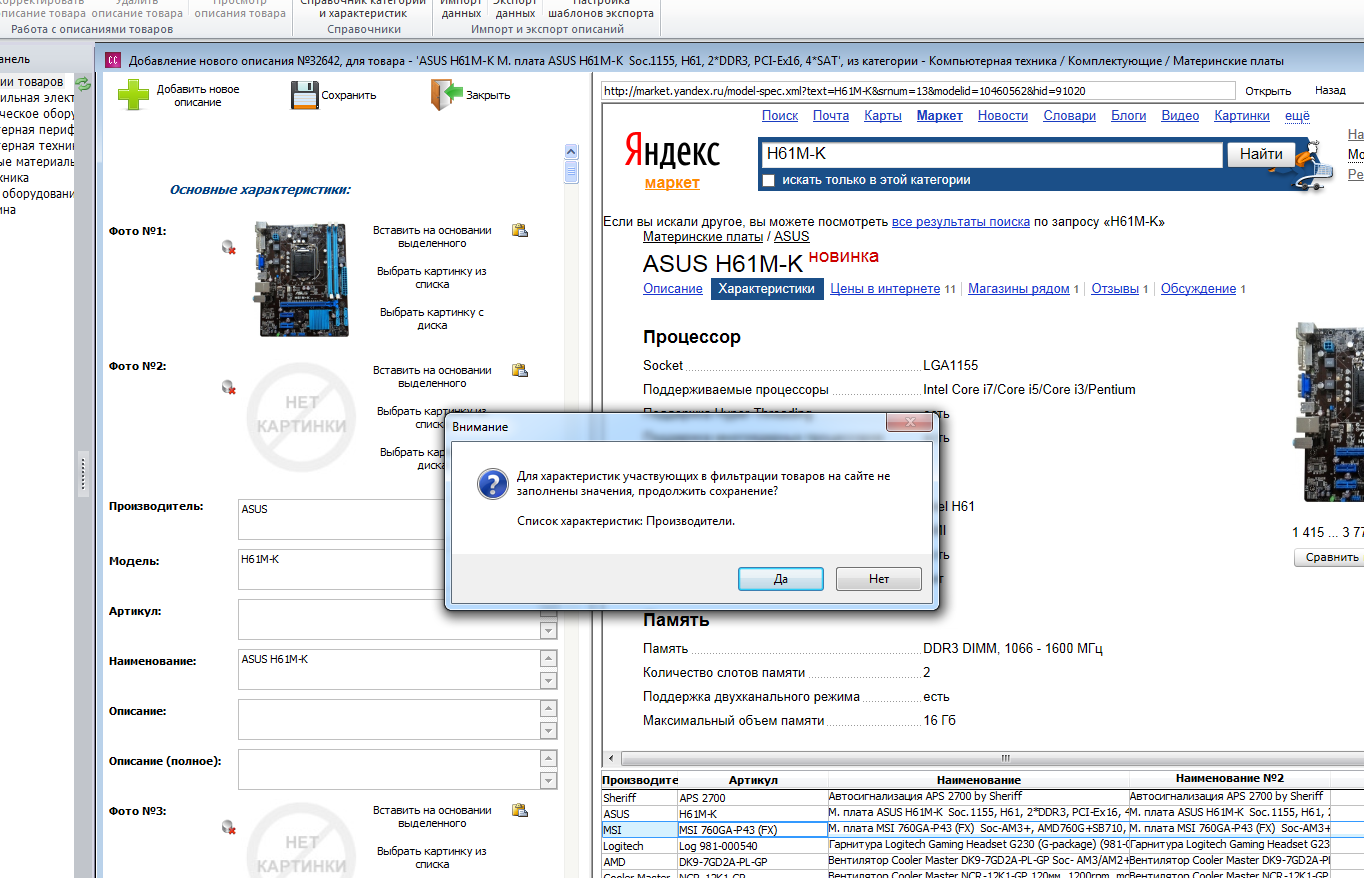Screen dimensions: 1364x878
Task: Open Почта link in Yandex top bar
Action: point(831,116)
